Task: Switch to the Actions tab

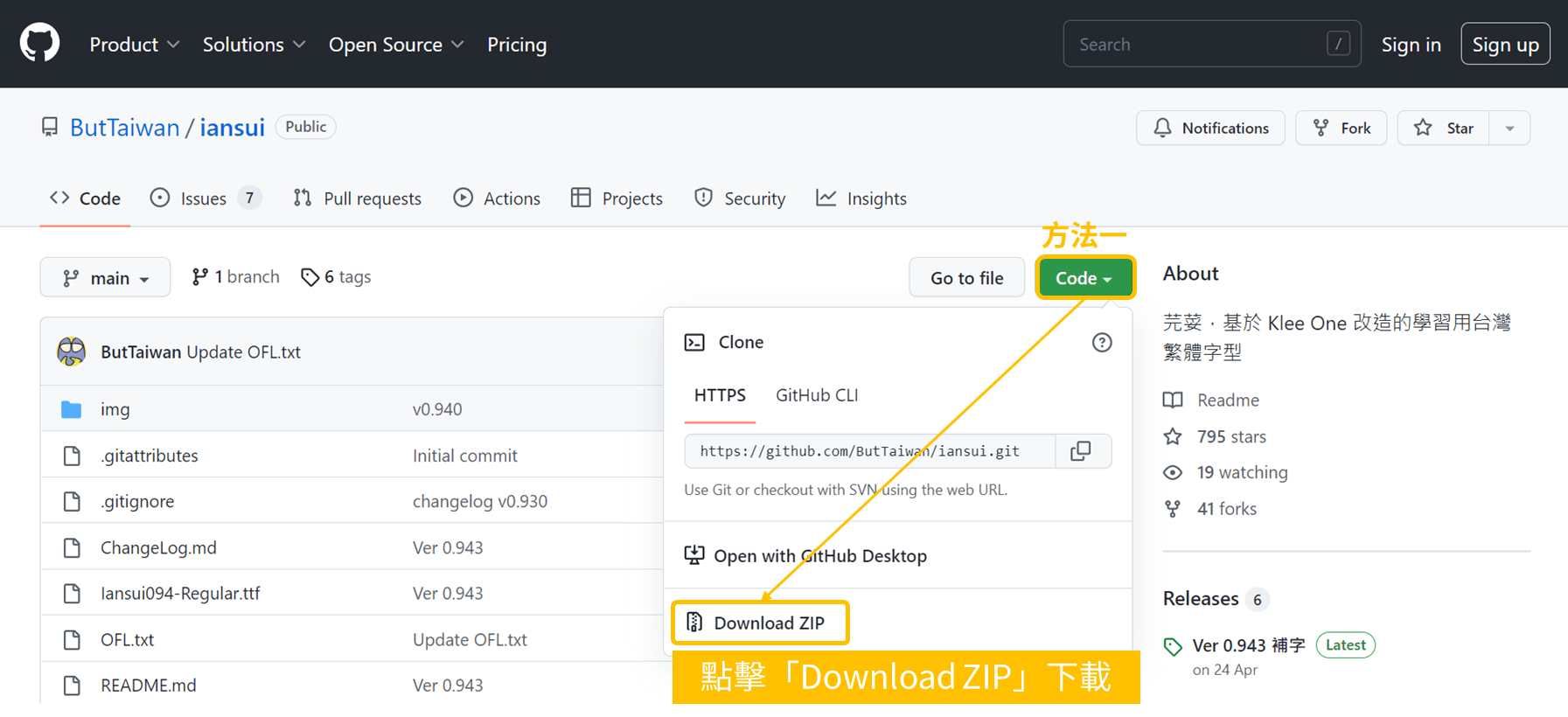Action: [x=497, y=198]
